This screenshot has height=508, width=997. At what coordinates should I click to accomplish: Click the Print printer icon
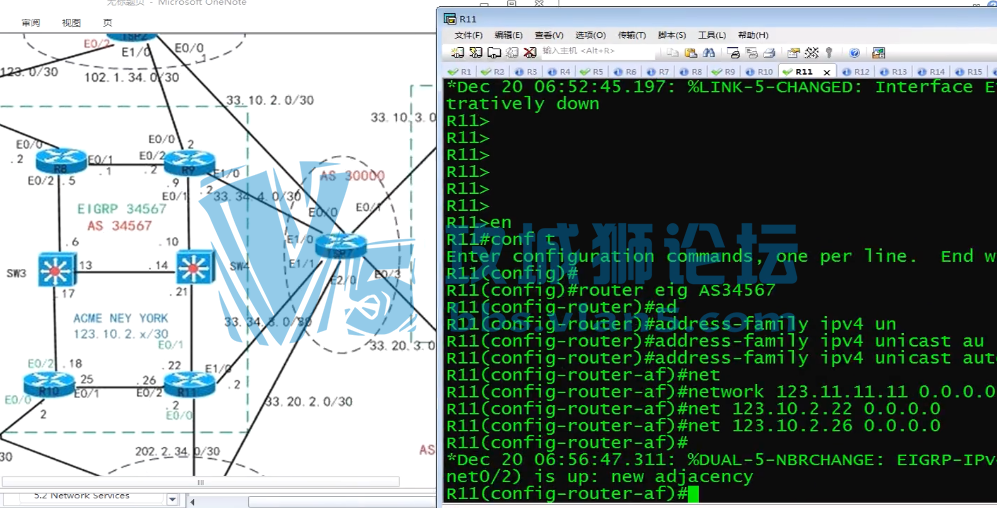[x=769, y=53]
